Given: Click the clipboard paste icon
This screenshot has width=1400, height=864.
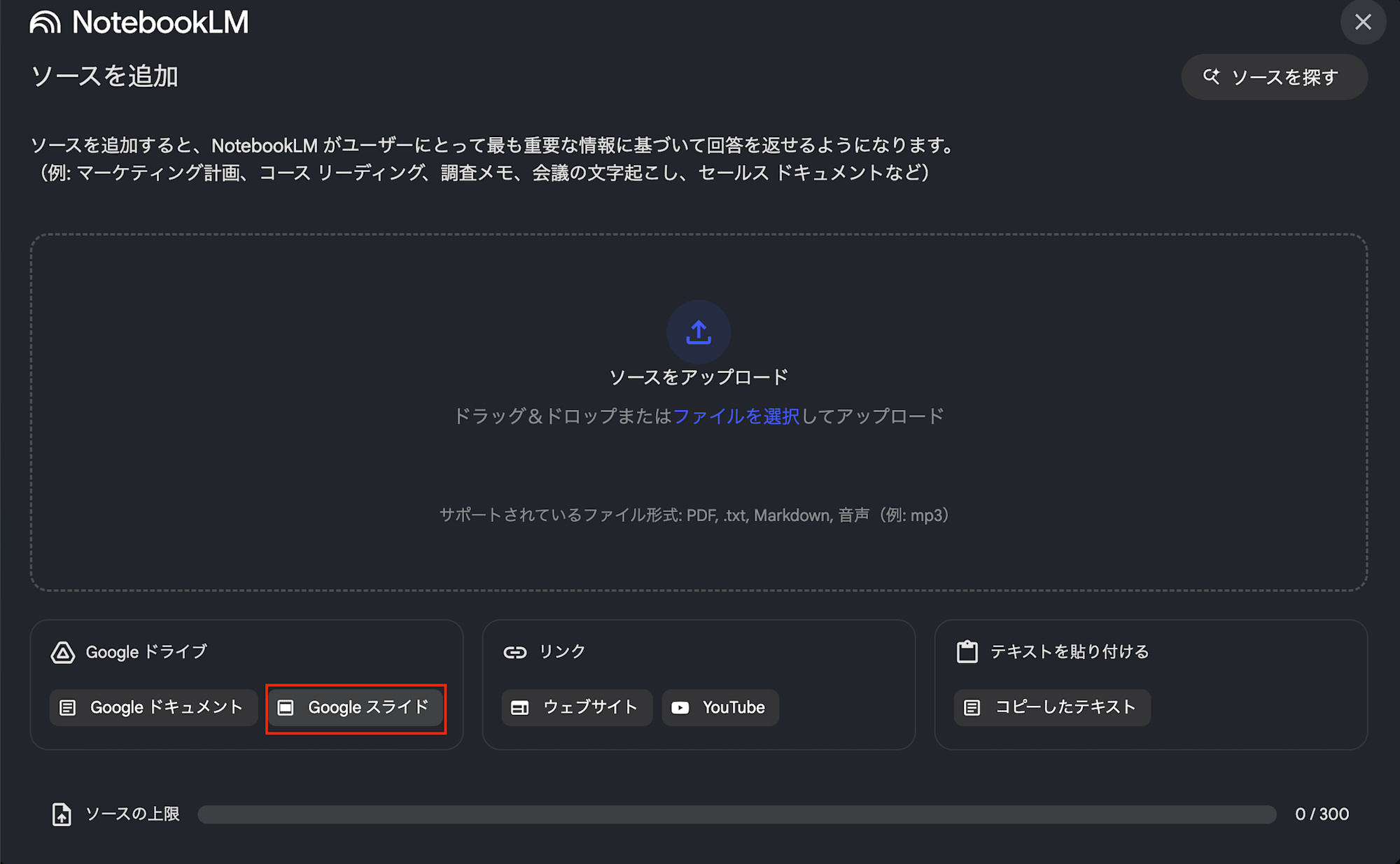Looking at the screenshot, I should (967, 652).
